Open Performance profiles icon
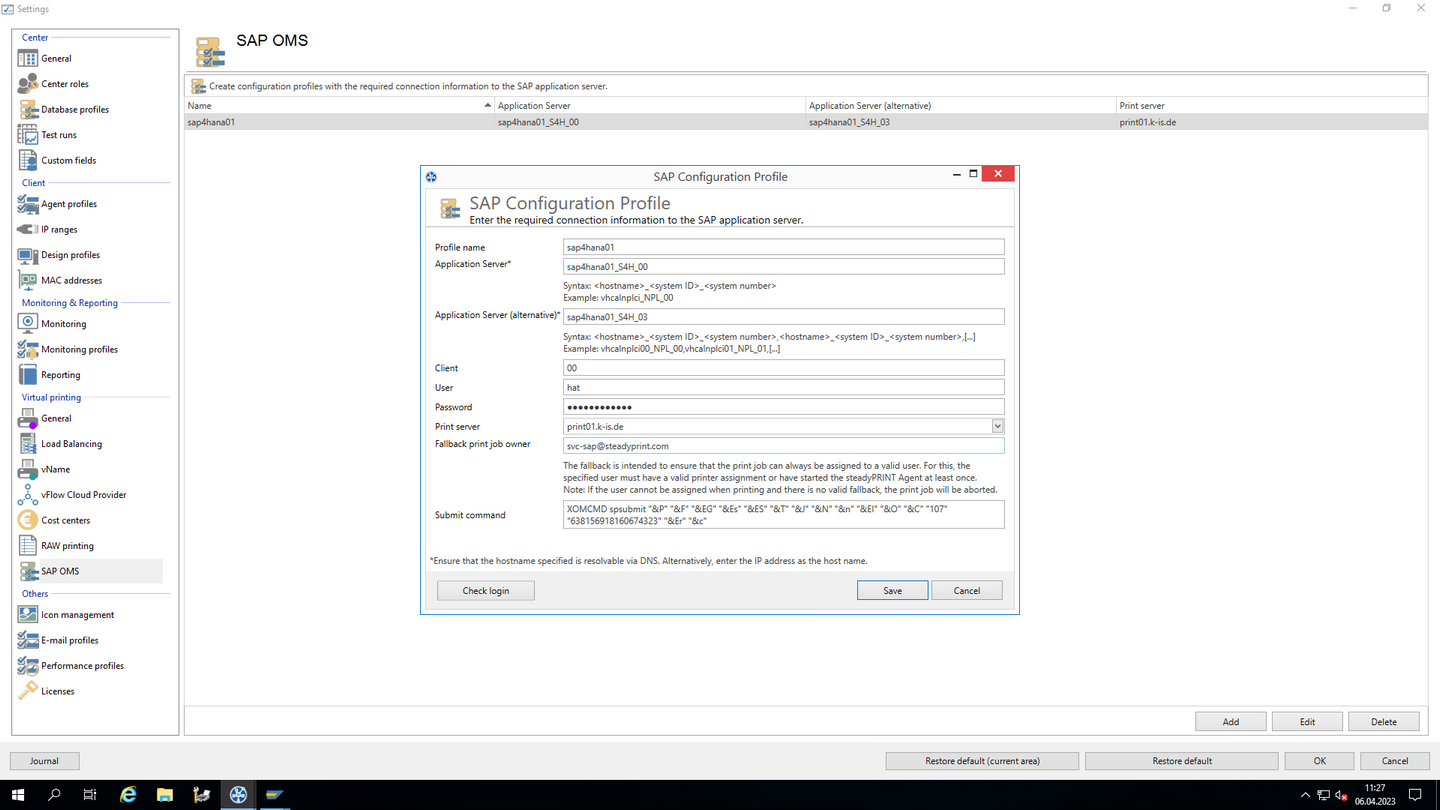1440x810 pixels. pyautogui.click(x=28, y=666)
